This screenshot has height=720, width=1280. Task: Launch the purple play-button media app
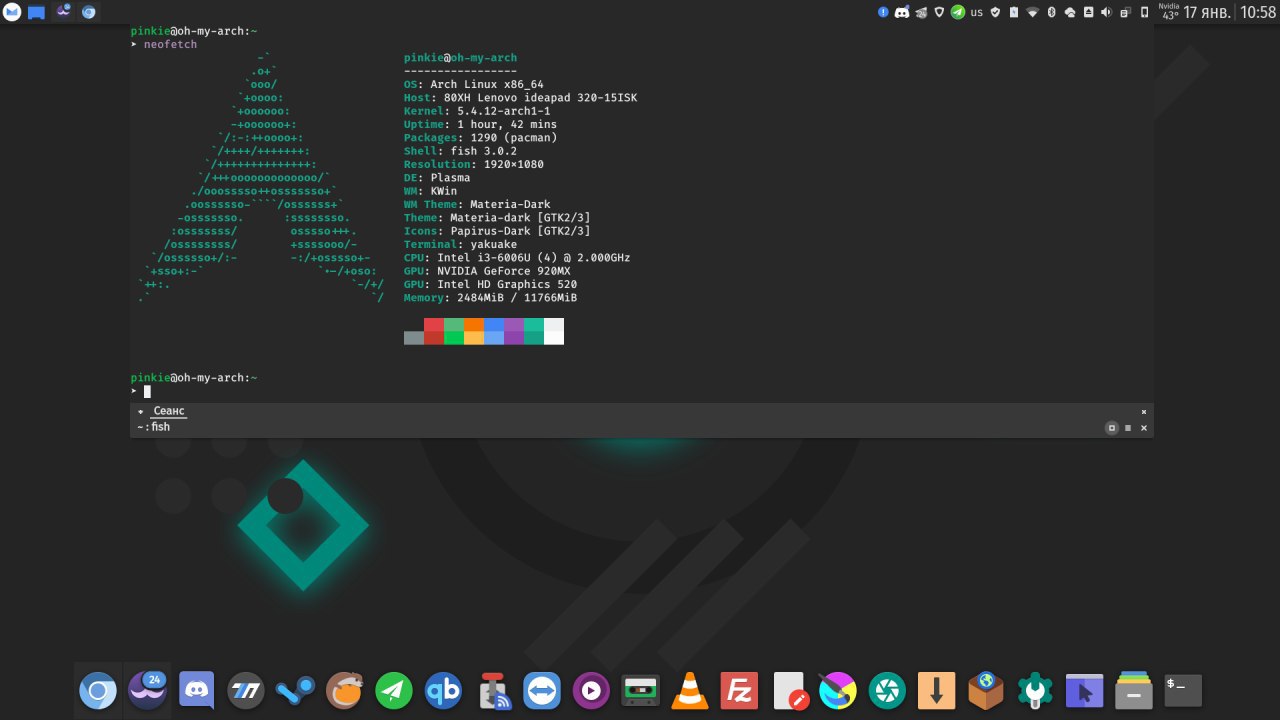[591, 691]
